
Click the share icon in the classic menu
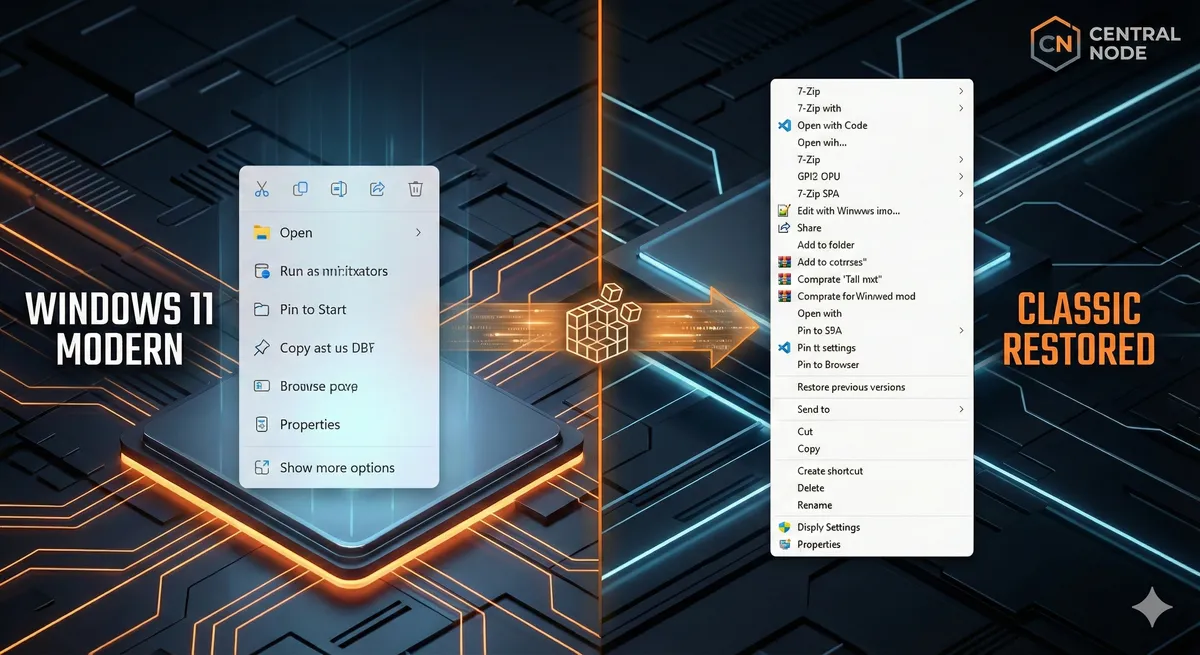[785, 228]
